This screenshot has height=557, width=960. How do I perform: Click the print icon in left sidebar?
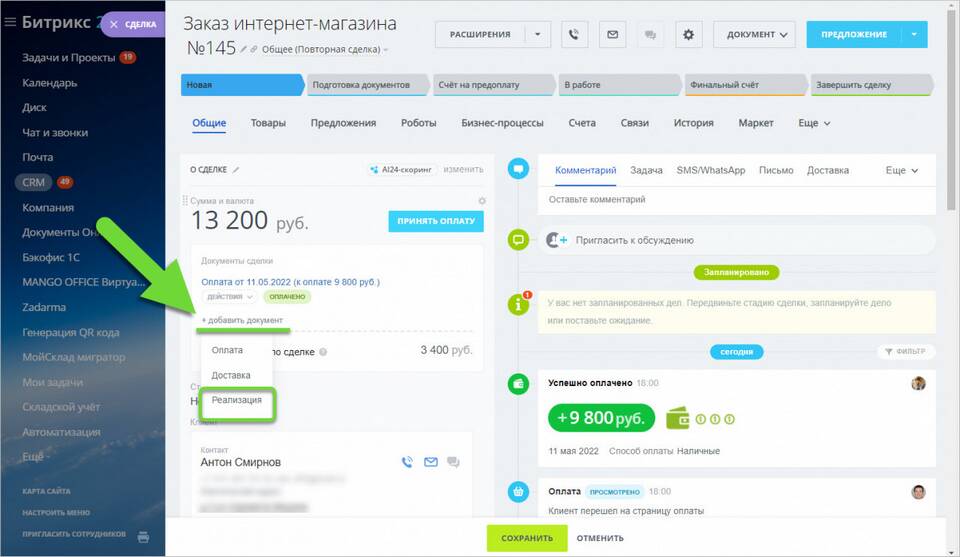(143, 535)
